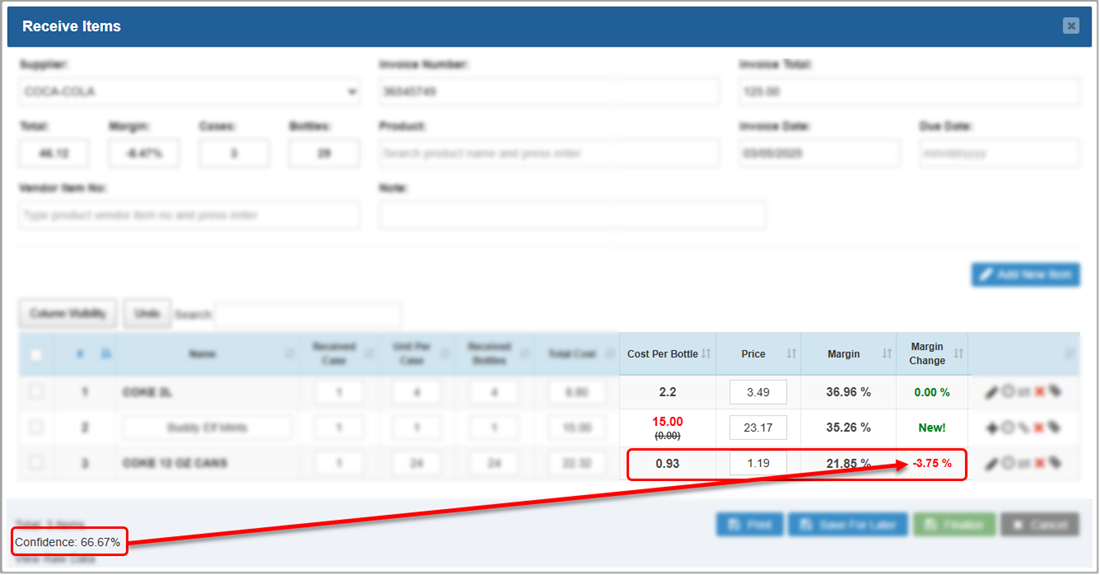This screenshot has height=575, width=1100.
Task: Click the Bottles summary field
Action: [324, 154]
